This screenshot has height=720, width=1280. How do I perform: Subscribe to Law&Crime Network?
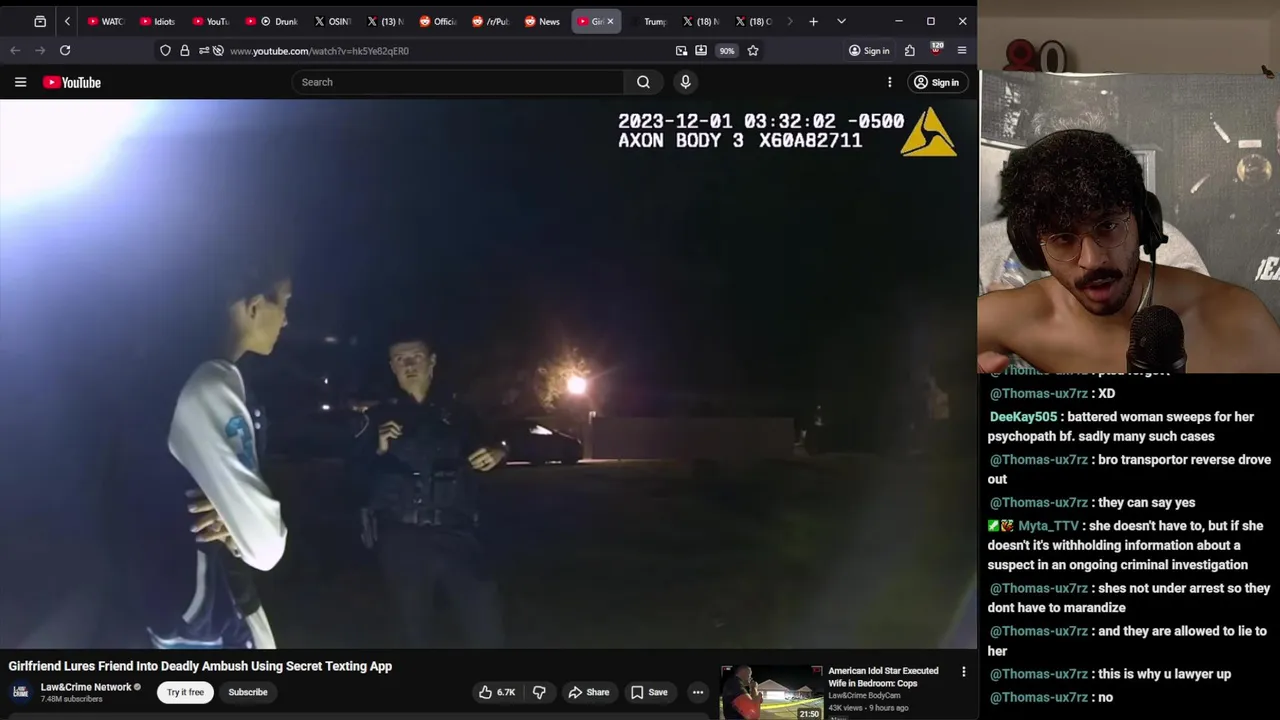pyautogui.click(x=248, y=692)
